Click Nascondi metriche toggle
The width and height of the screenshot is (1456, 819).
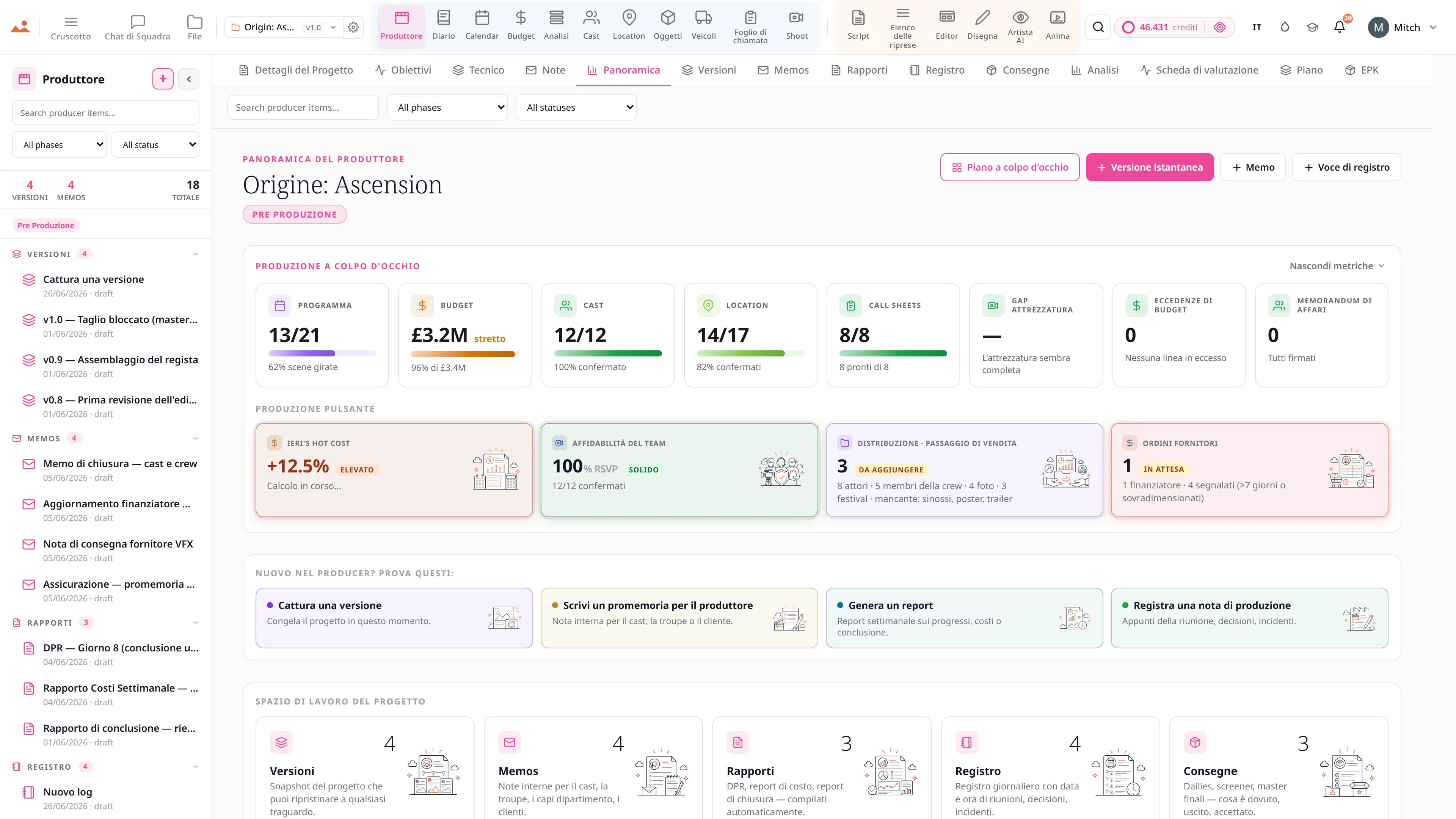tap(1337, 266)
